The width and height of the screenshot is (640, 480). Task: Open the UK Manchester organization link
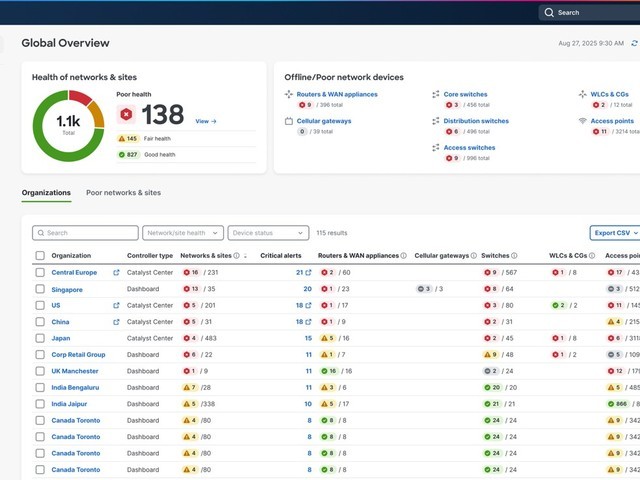[75, 371]
